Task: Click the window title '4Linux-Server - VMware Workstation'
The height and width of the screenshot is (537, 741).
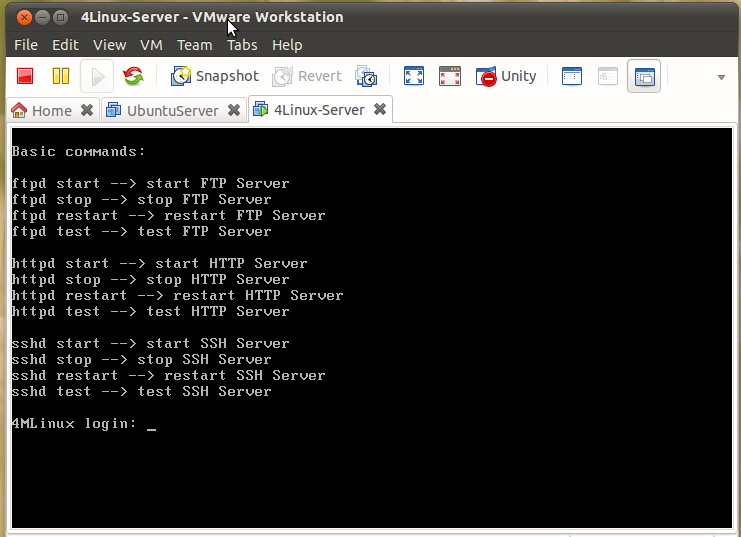Action: tap(212, 17)
